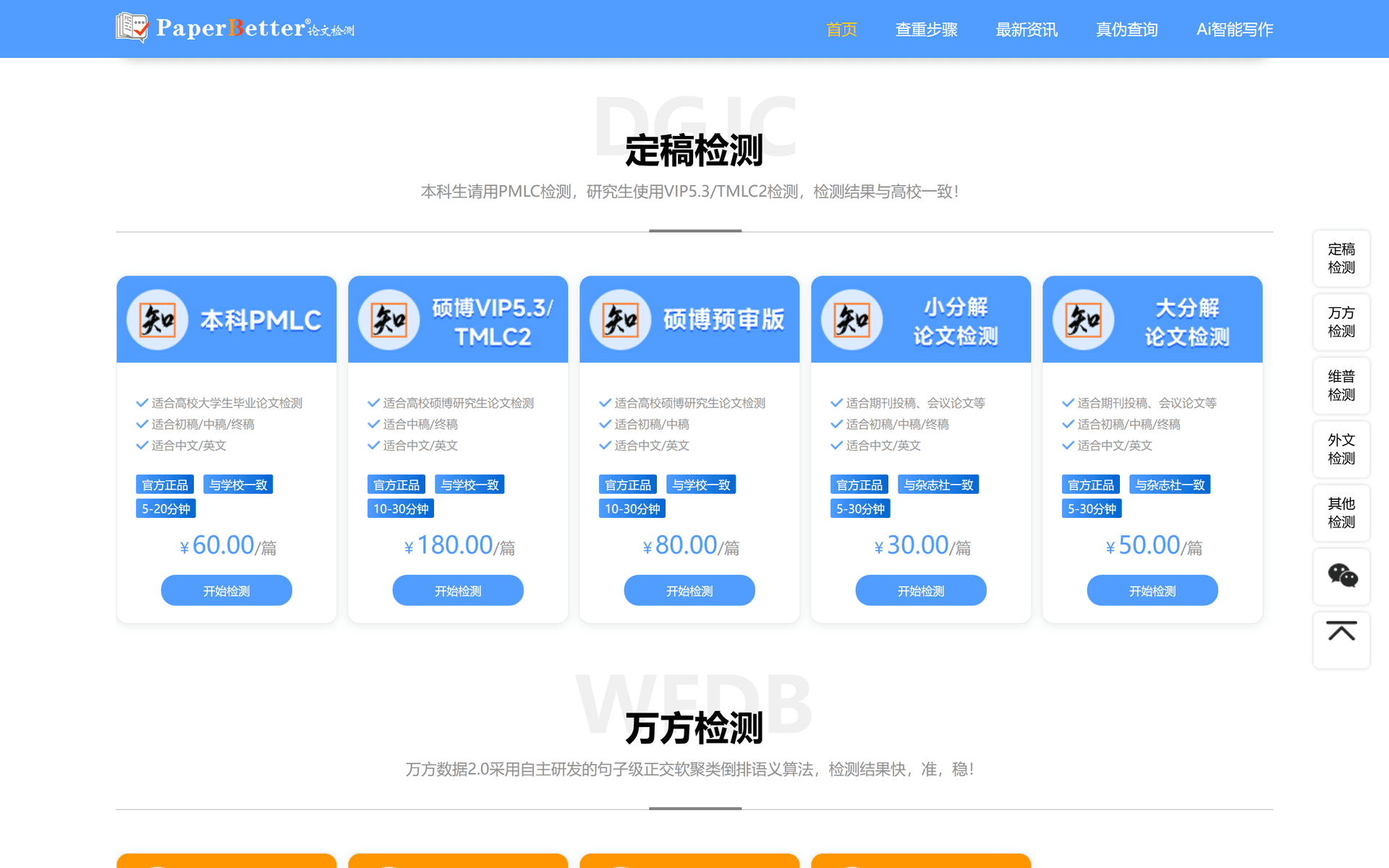
Task: Click the 知 icon on 硕博预审版 card
Action: [621, 320]
